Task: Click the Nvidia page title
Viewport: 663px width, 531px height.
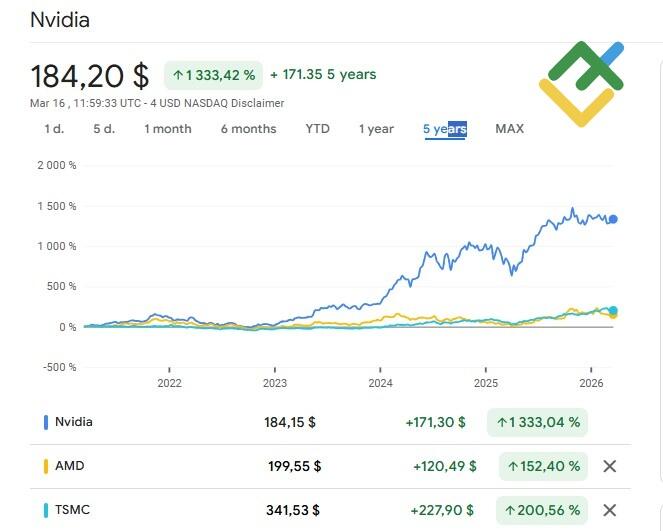Action: point(60,20)
